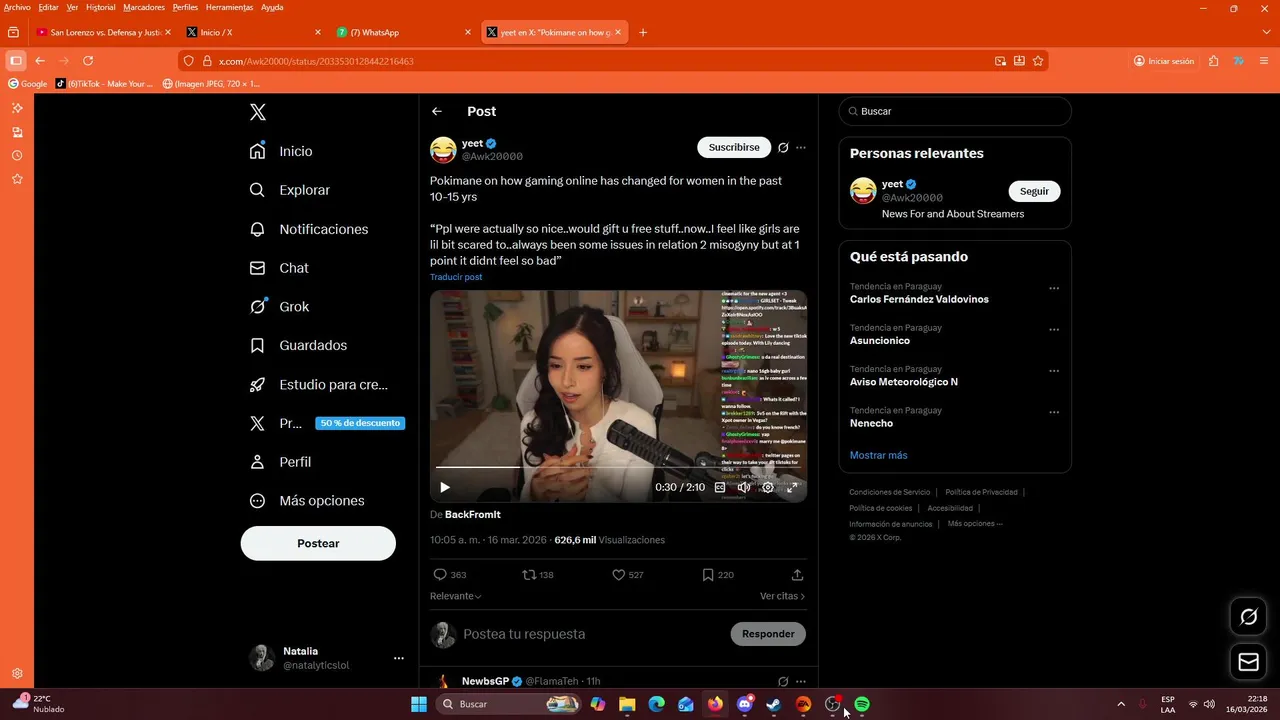1280x720 pixels.
Task: Open TikTok bookmark in bookmarks bar
Action: [x=105, y=84]
